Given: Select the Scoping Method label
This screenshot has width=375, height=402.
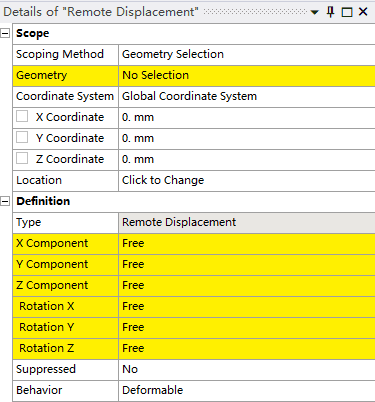Looking at the screenshot, I should [x=60, y=54].
